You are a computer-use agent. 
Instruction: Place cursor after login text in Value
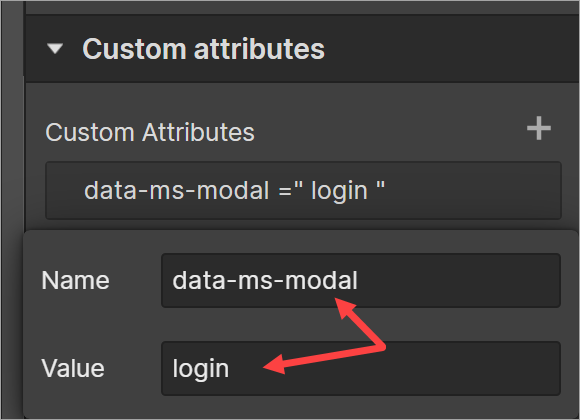[x=230, y=369]
